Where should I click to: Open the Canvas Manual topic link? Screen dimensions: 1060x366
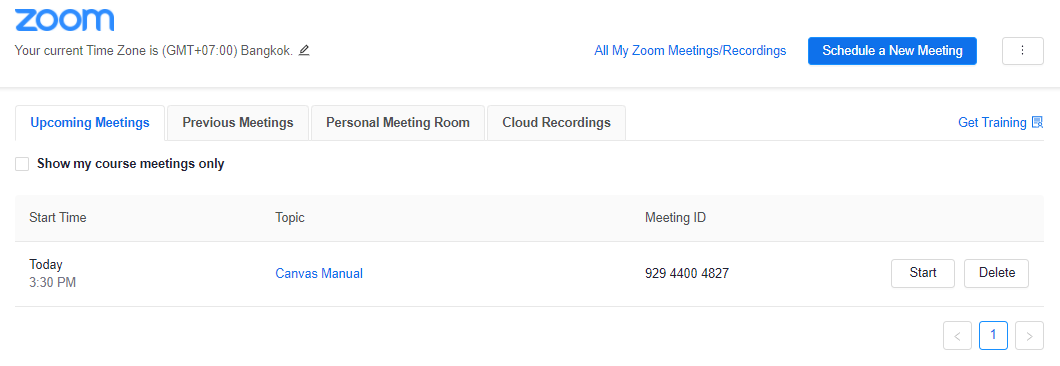(x=319, y=273)
